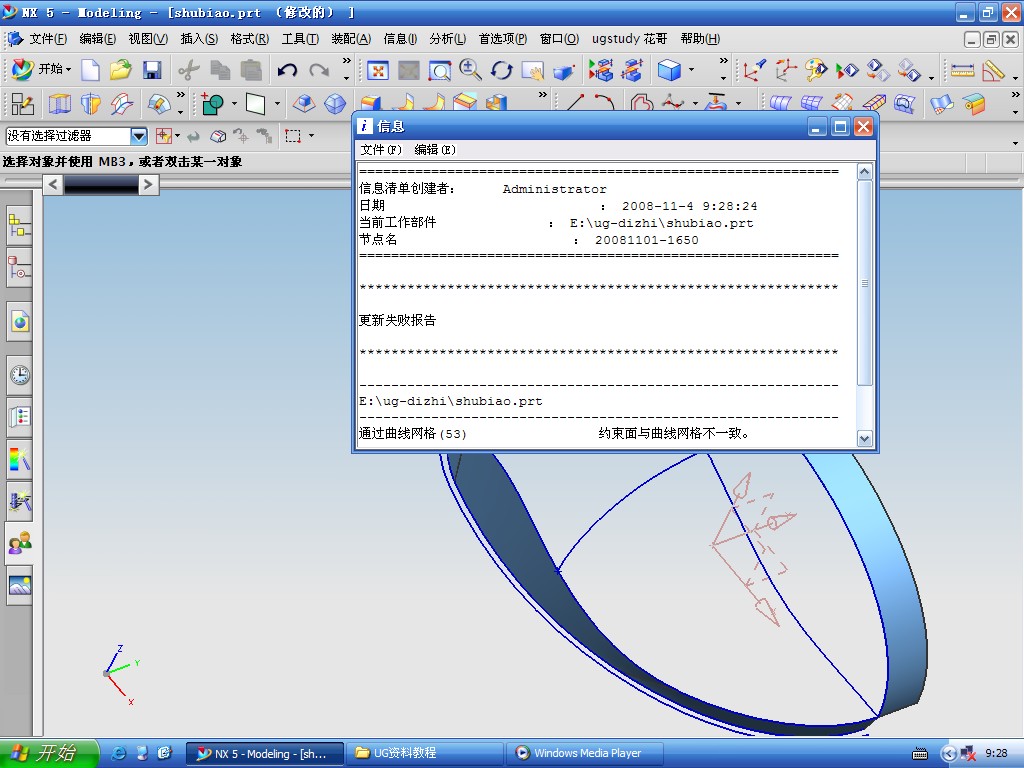Screen dimensions: 1024x768
Task: Activate the Rotate view tool
Action: coord(502,70)
